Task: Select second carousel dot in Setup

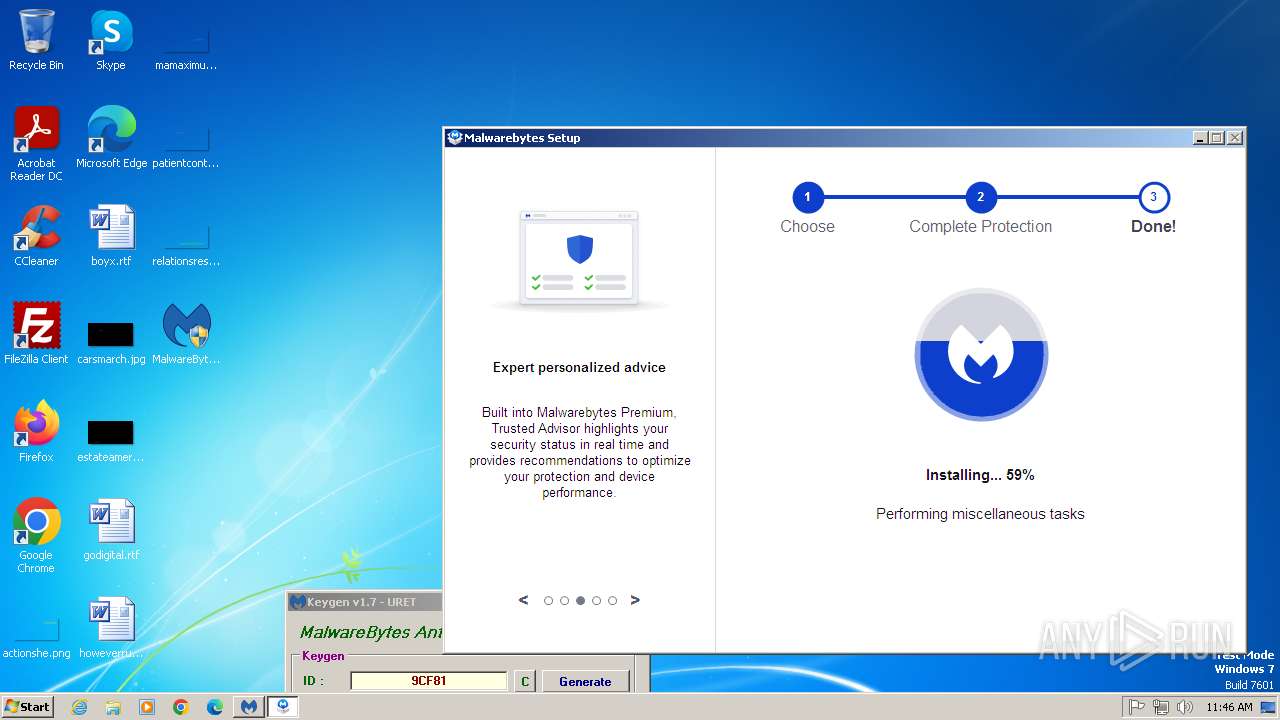Action: click(564, 601)
